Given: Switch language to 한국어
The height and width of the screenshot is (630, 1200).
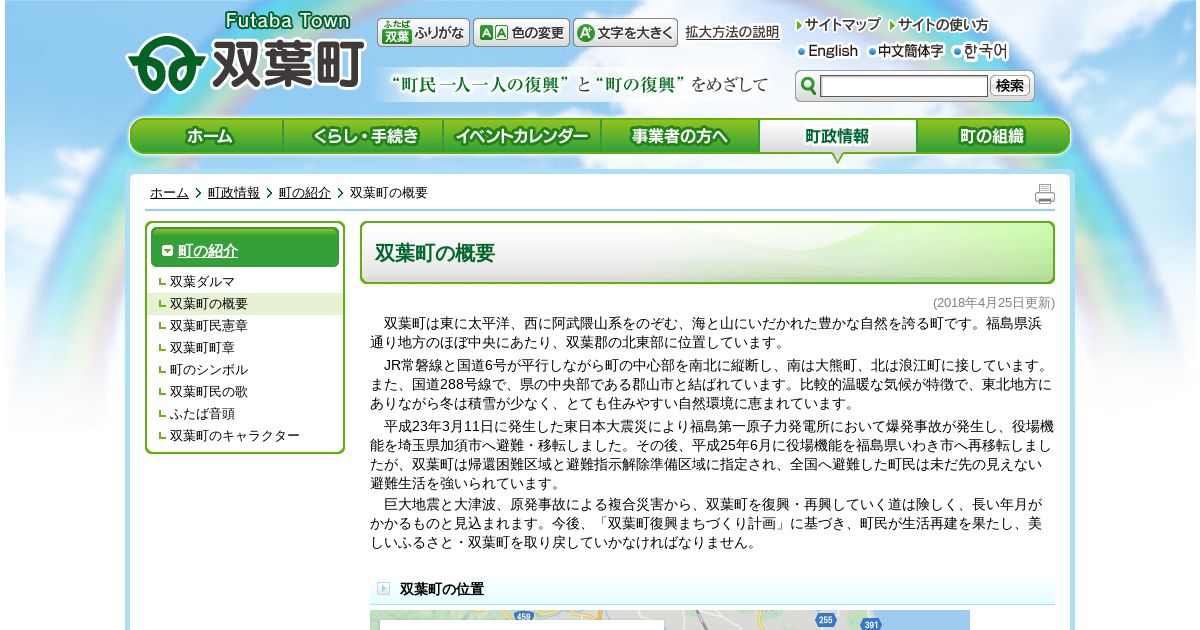Looking at the screenshot, I should point(981,51).
